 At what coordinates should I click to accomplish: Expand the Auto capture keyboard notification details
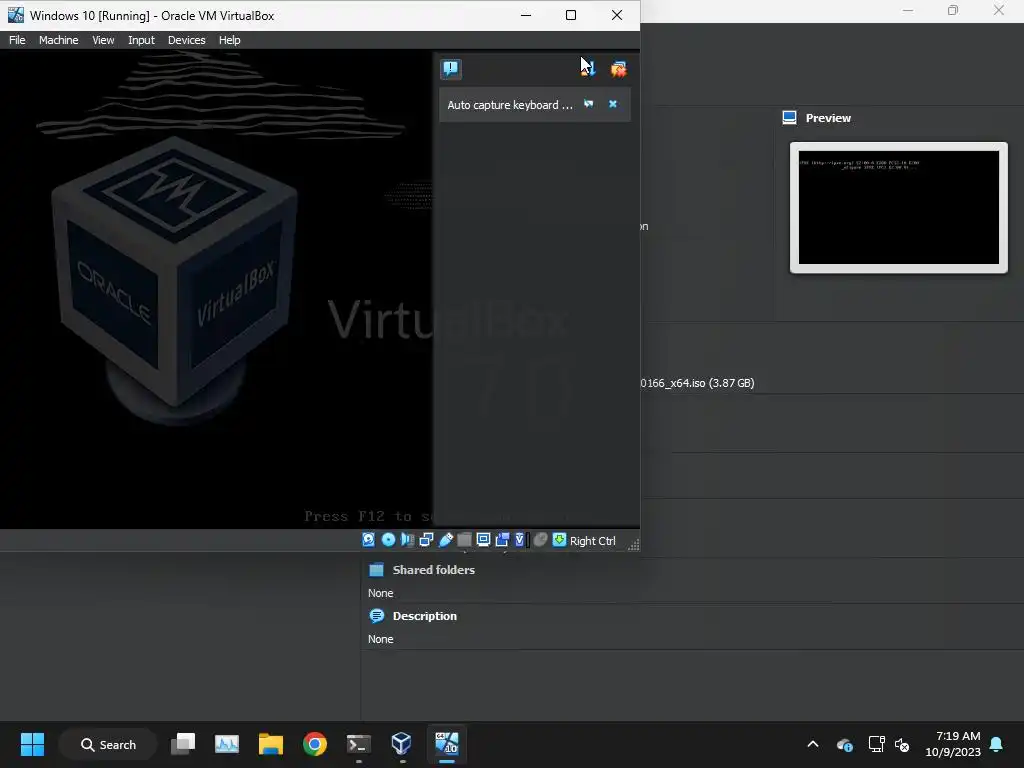pos(588,104)
